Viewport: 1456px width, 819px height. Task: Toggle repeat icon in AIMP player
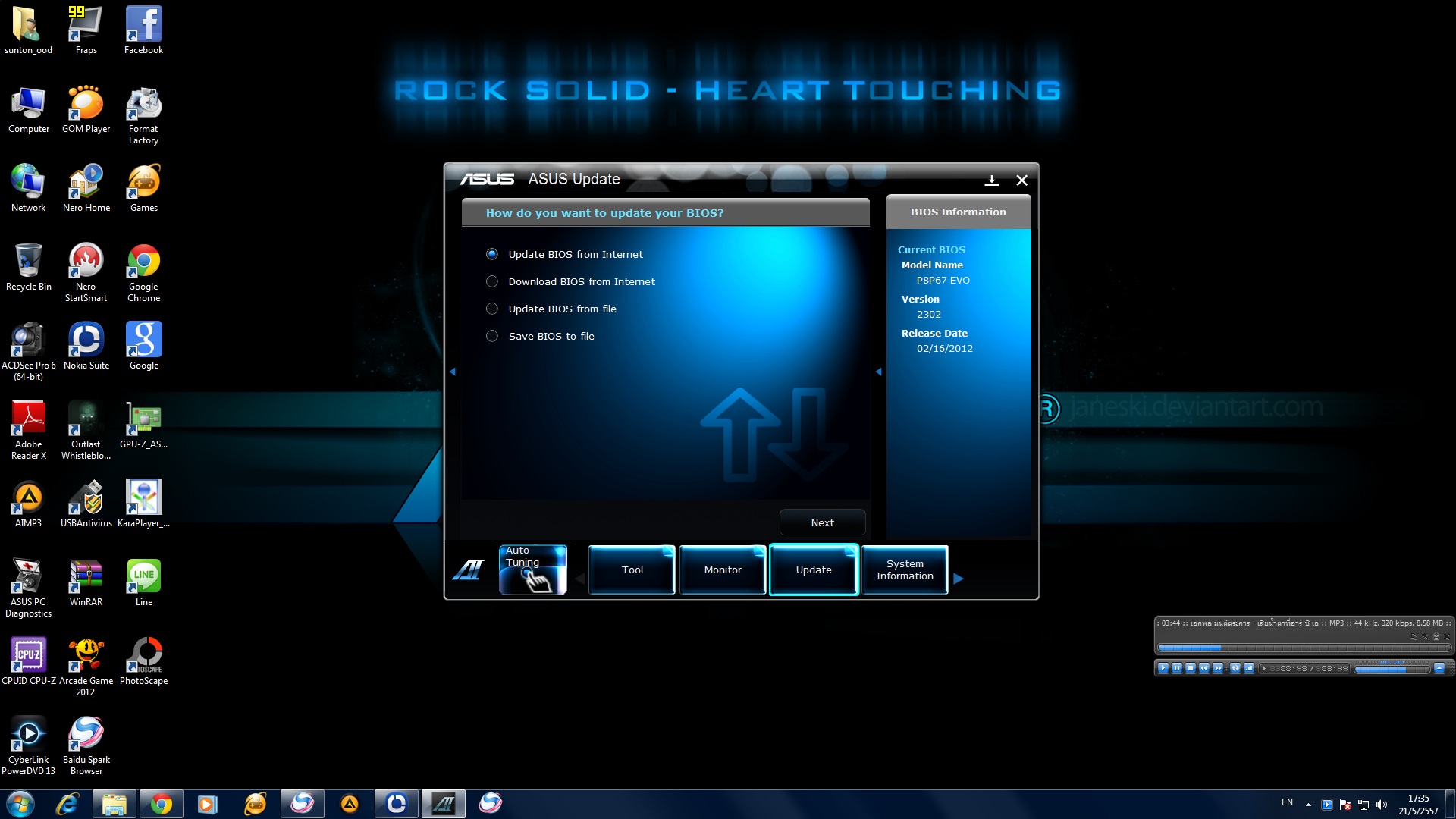pos(1235,668)
